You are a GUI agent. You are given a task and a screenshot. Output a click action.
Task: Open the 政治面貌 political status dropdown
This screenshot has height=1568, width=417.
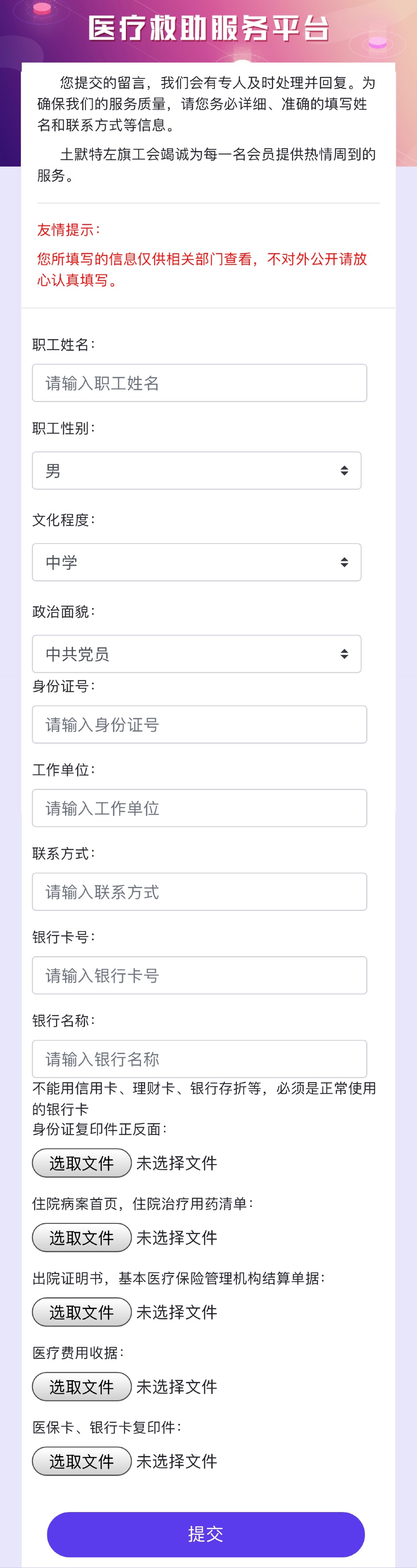196,654
